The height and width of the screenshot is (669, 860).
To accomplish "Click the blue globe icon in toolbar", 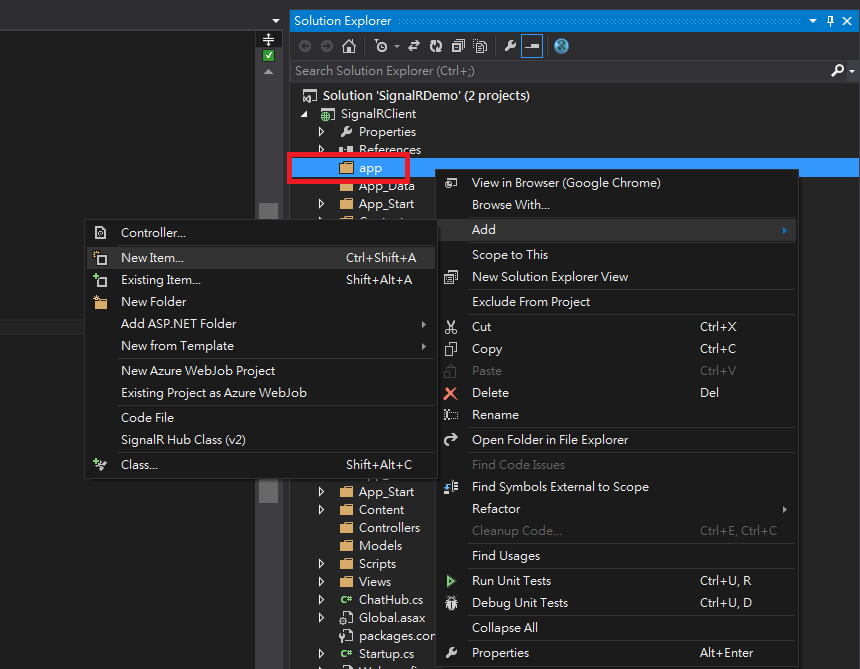I will [561, 46].
